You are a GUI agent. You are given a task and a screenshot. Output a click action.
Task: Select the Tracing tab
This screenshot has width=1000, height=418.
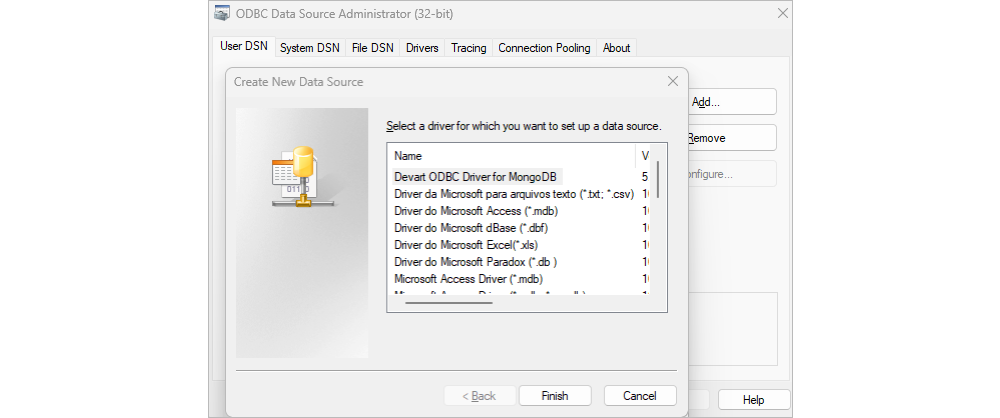click(469, 48)
